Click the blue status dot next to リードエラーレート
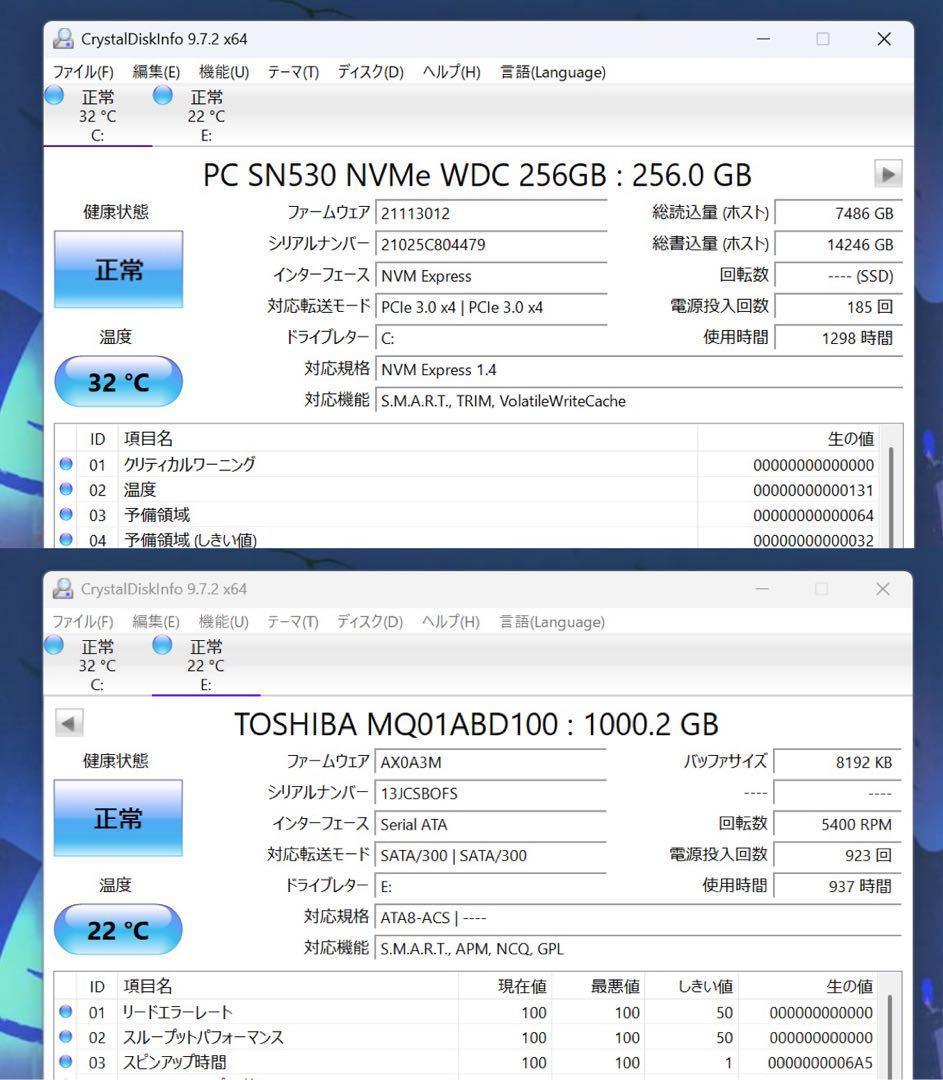This screenshot has width=943, height=1080. pos(65,1012)
